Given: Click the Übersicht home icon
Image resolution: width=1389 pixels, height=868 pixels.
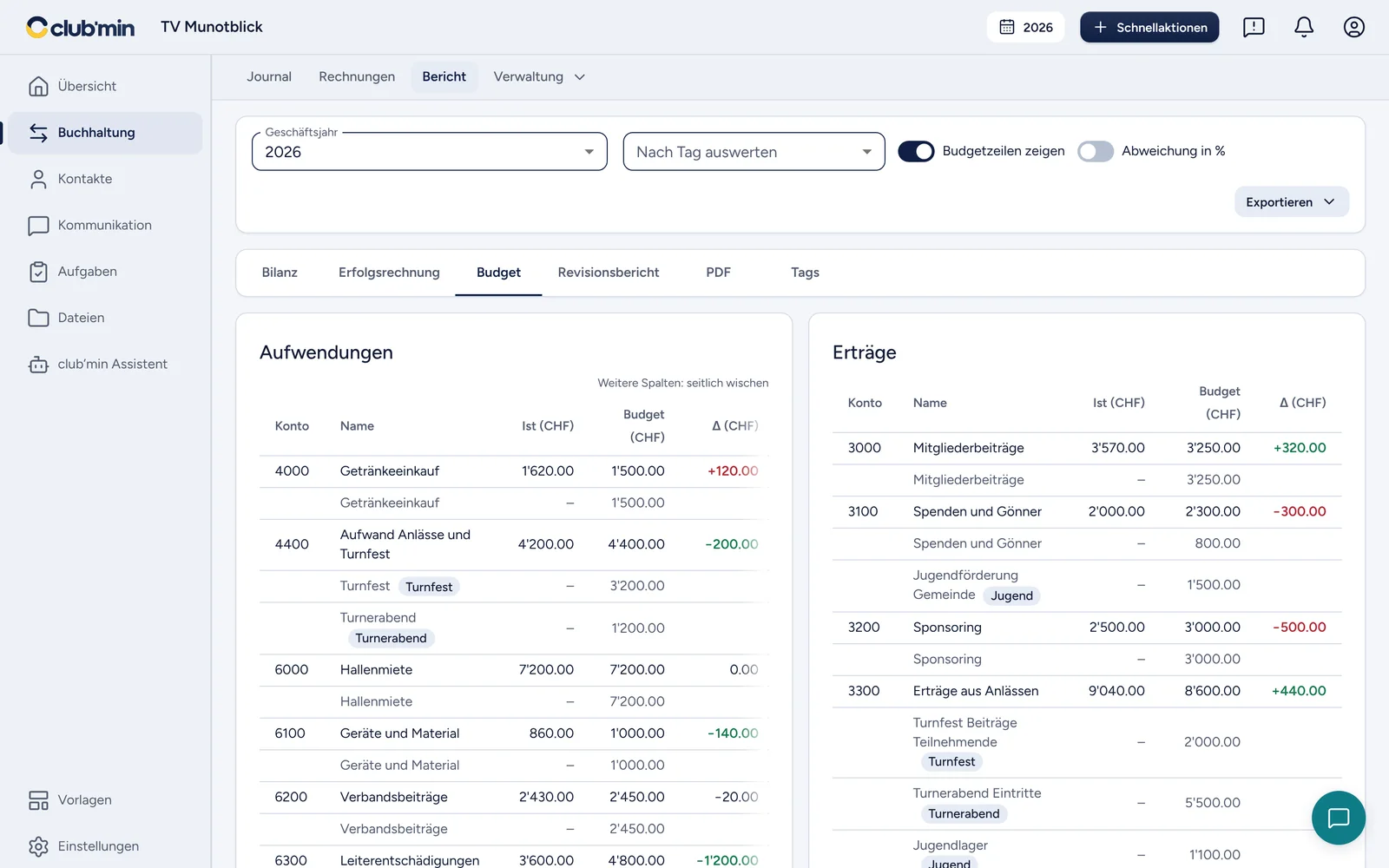Looking at the screenshot, I should pyautogui.click(x=38, y=86).
